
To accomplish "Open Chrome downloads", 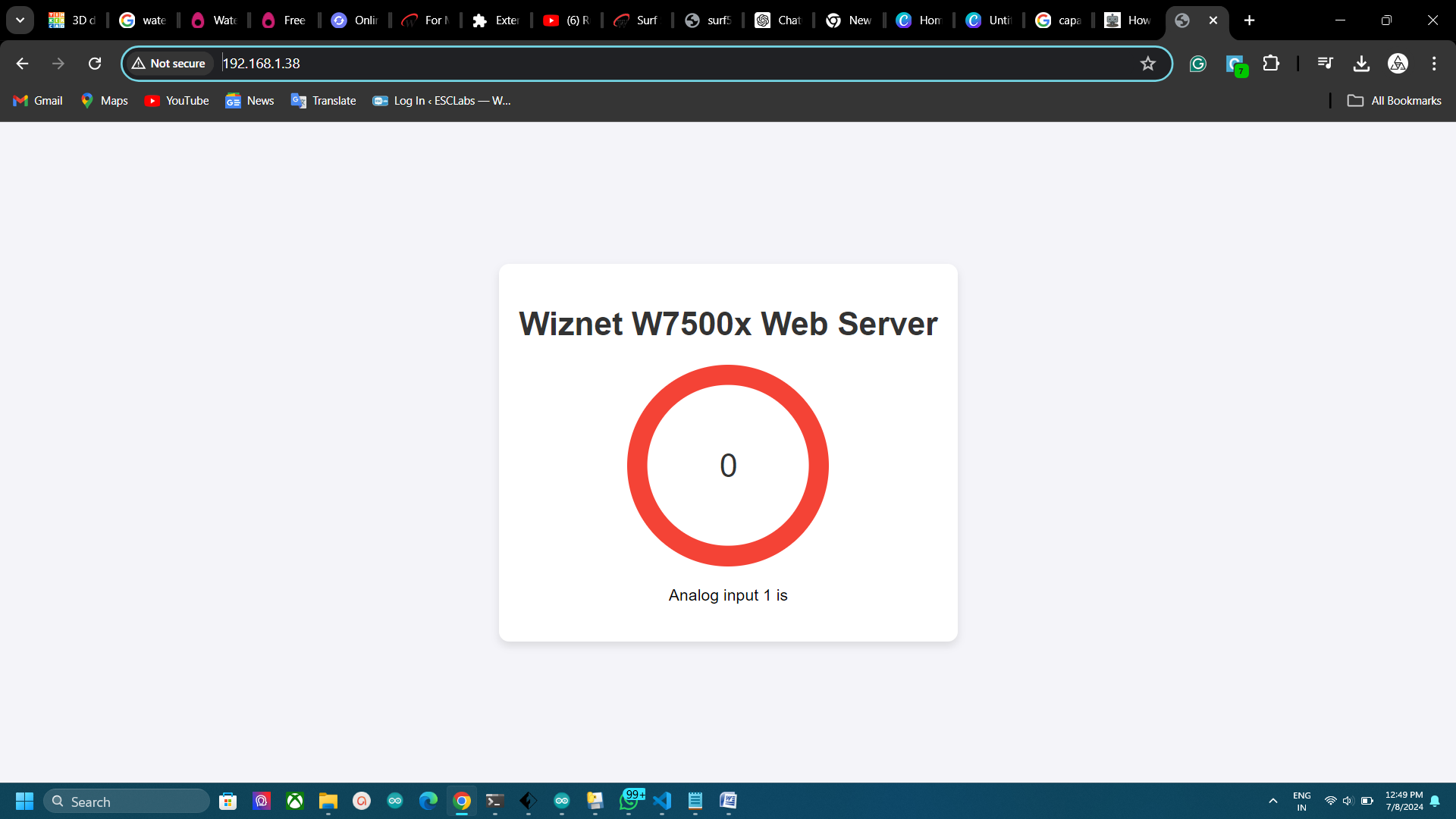I will click(x=1361, y=64).
